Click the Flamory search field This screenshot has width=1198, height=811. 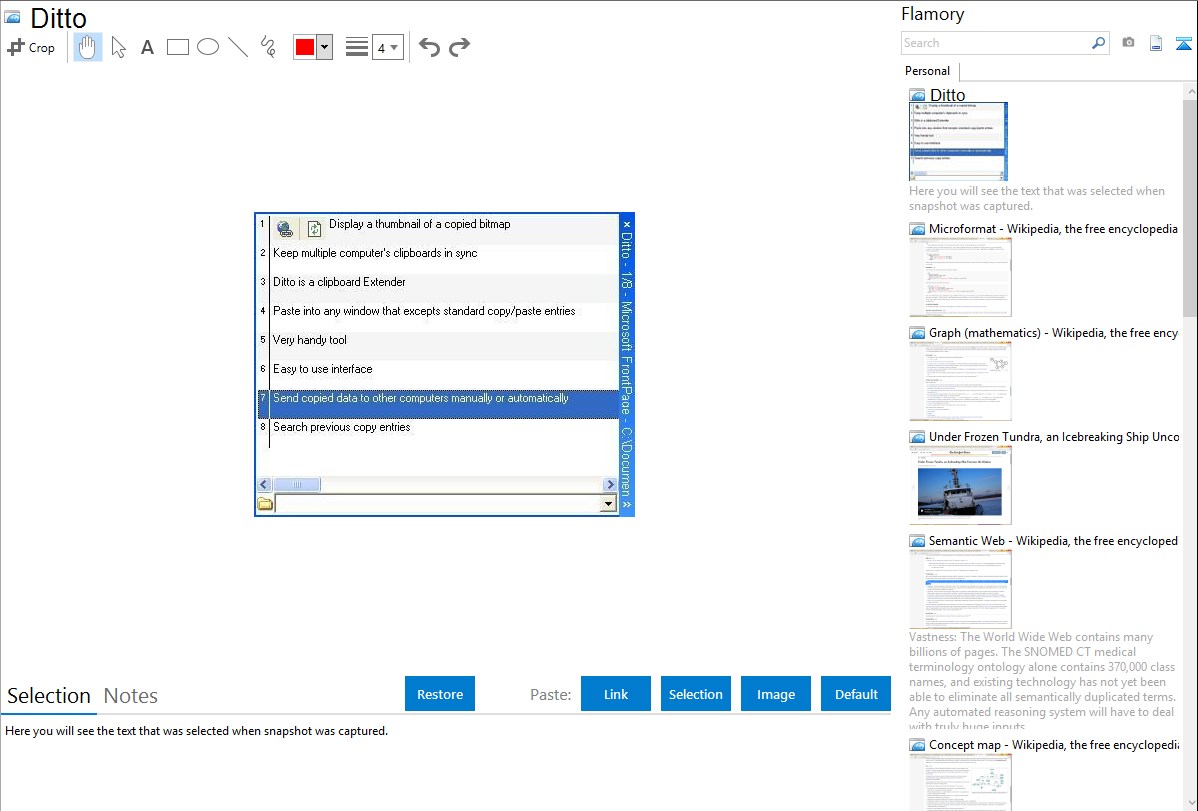coord(995,43)
